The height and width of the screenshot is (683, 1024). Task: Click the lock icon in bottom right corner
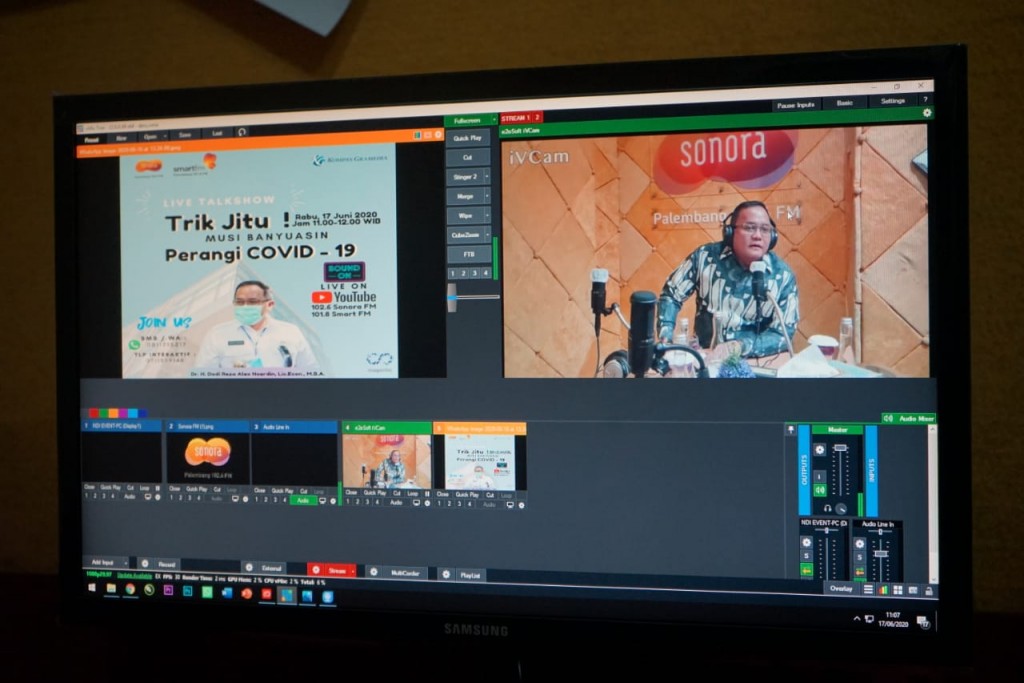pyautogui.click(x=929, y=590)
